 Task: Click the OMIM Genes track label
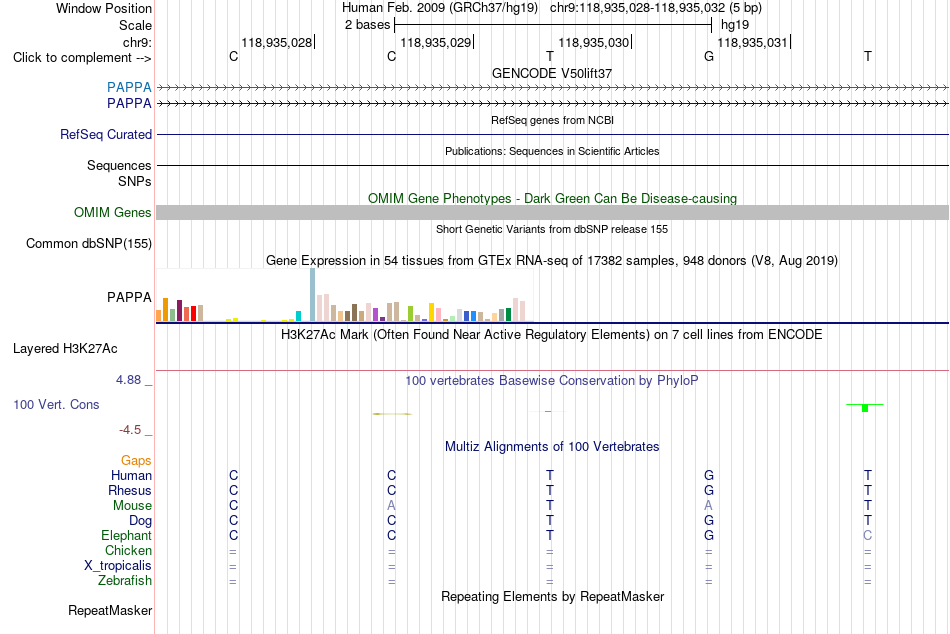pyautogui.click(x=113, y=213)
